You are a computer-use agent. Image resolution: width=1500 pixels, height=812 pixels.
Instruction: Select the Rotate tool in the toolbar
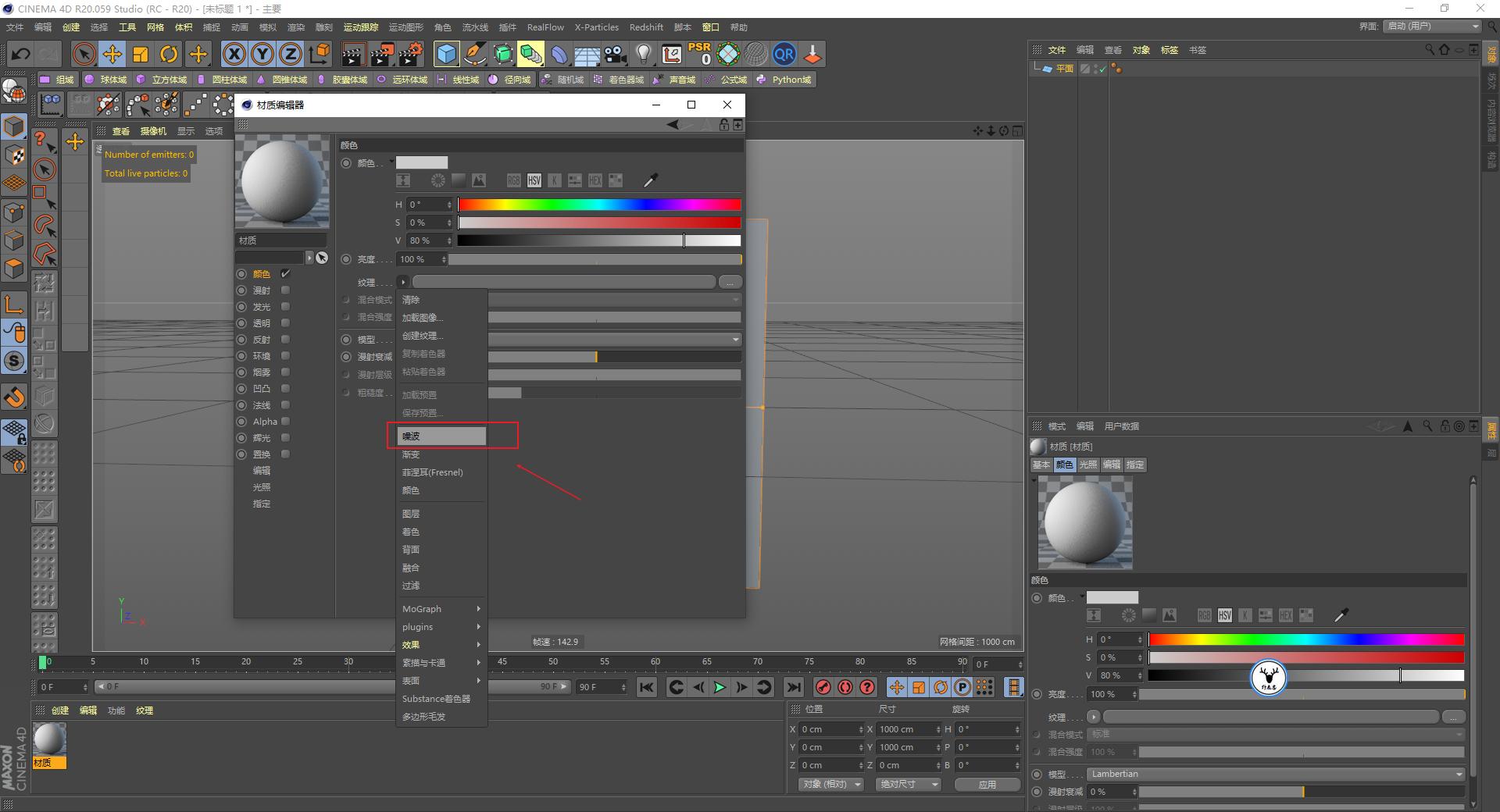170,54
